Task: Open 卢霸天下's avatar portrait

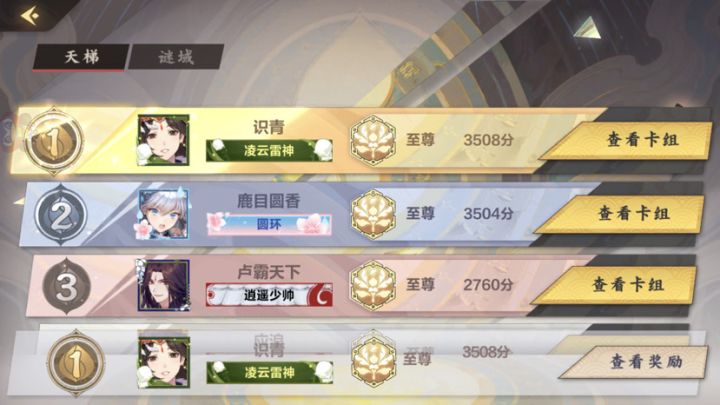Action: point(163,285)
